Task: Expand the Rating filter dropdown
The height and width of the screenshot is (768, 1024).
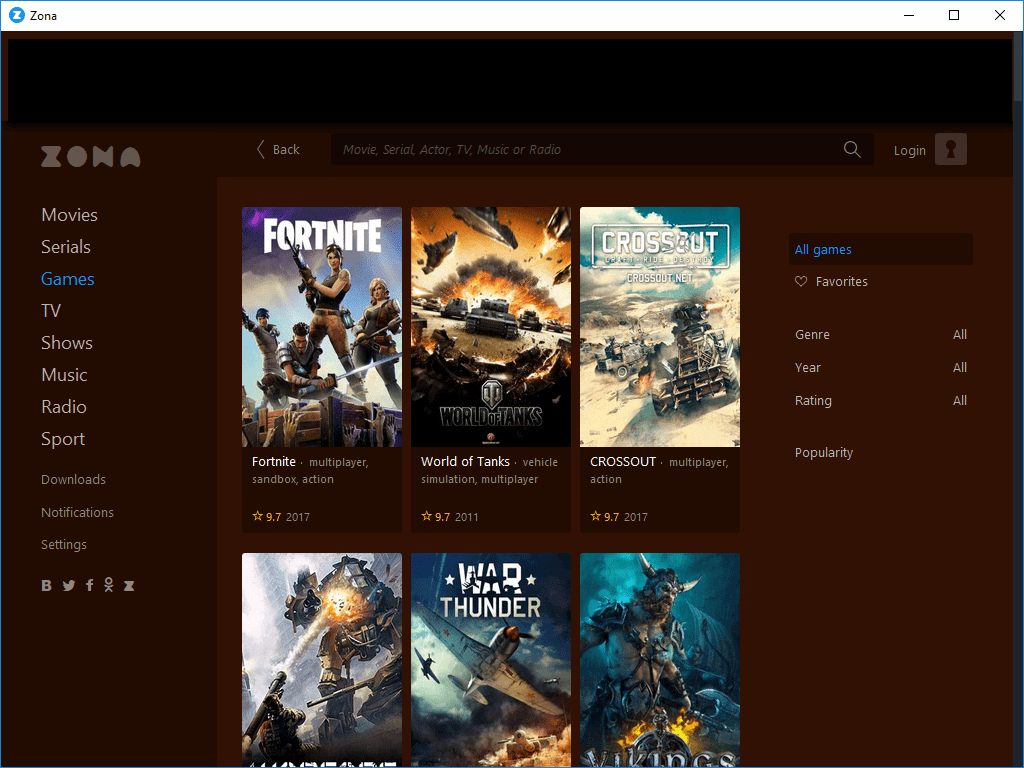Action: pos(880,401)
